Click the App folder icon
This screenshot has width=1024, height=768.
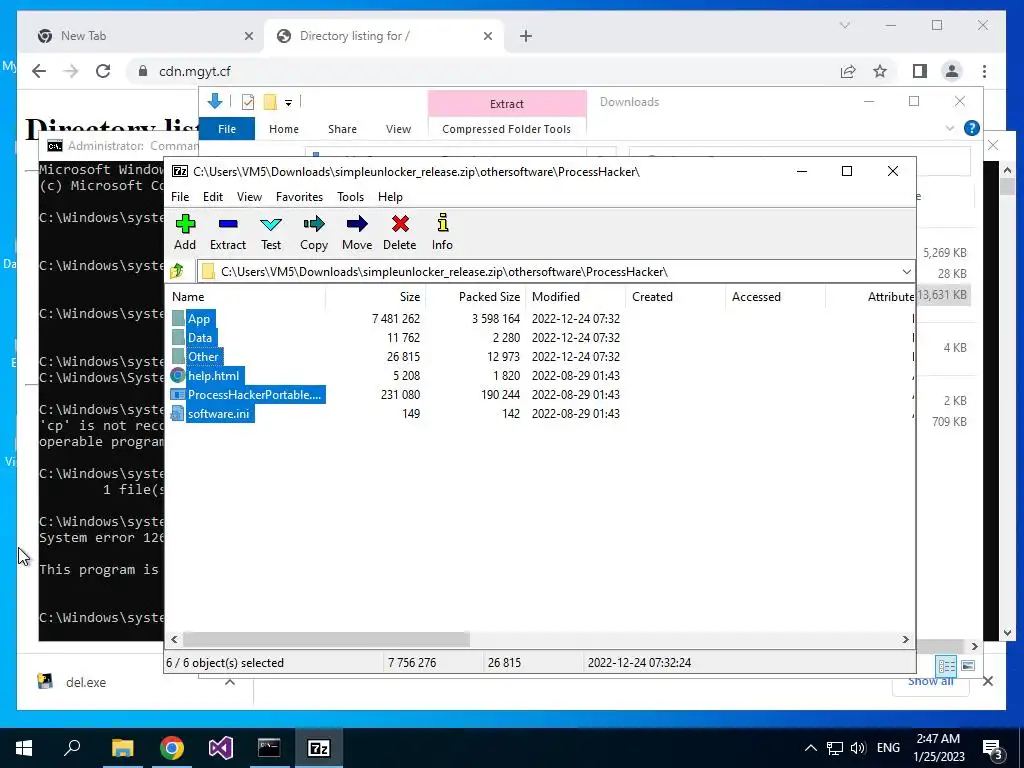point(178,319)
